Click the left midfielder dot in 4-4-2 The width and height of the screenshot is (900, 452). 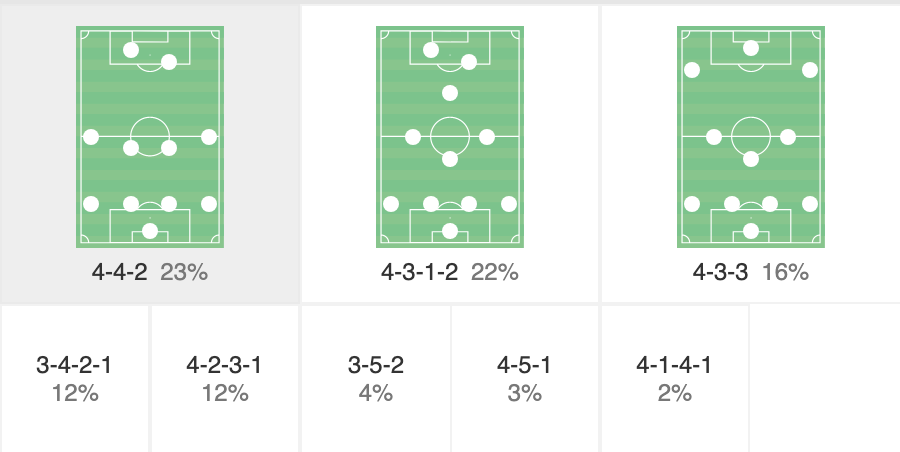(x=91, y=137)
